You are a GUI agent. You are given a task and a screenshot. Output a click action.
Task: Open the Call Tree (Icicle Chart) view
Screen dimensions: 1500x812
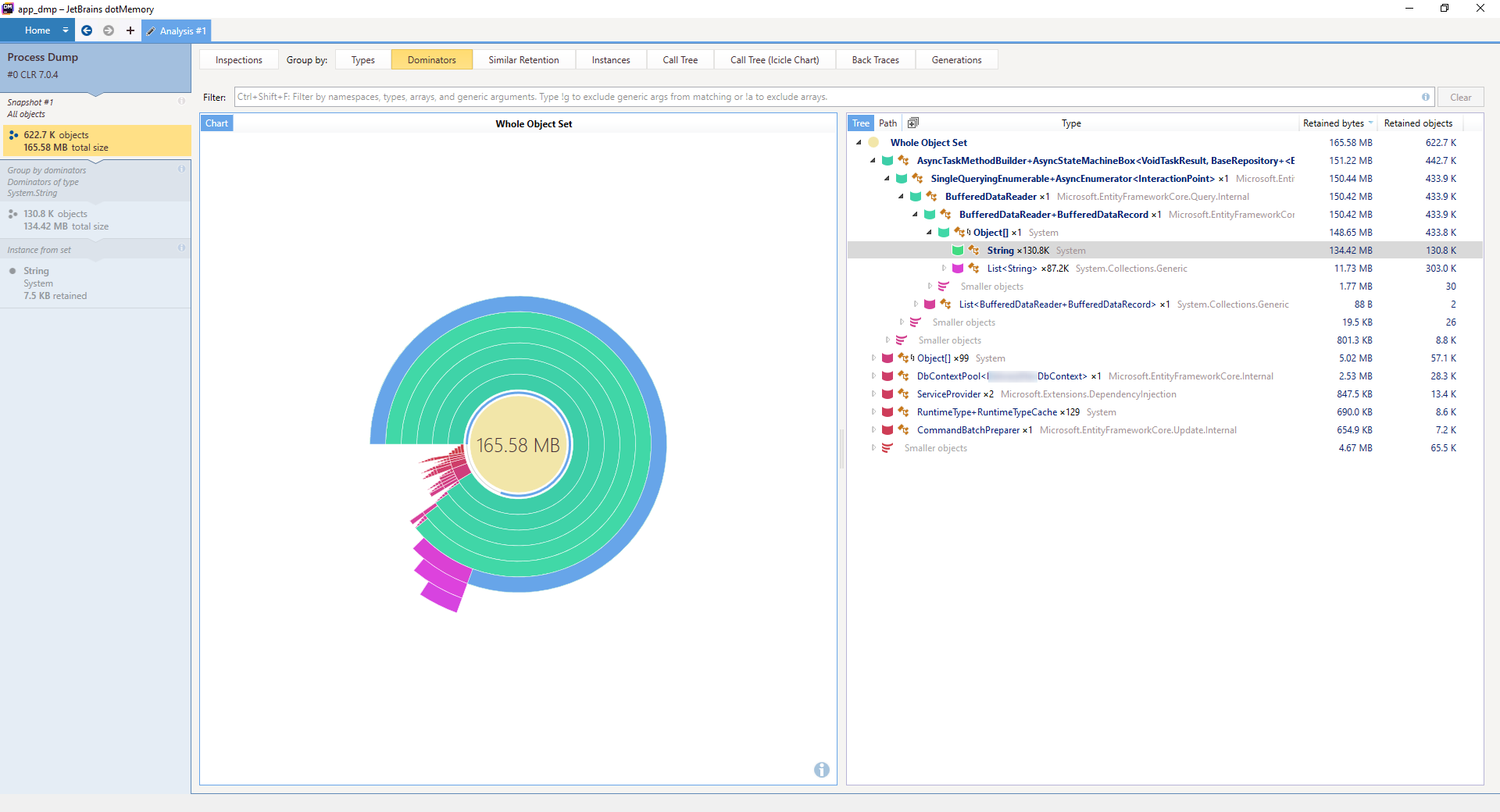[x=773, y=59]
